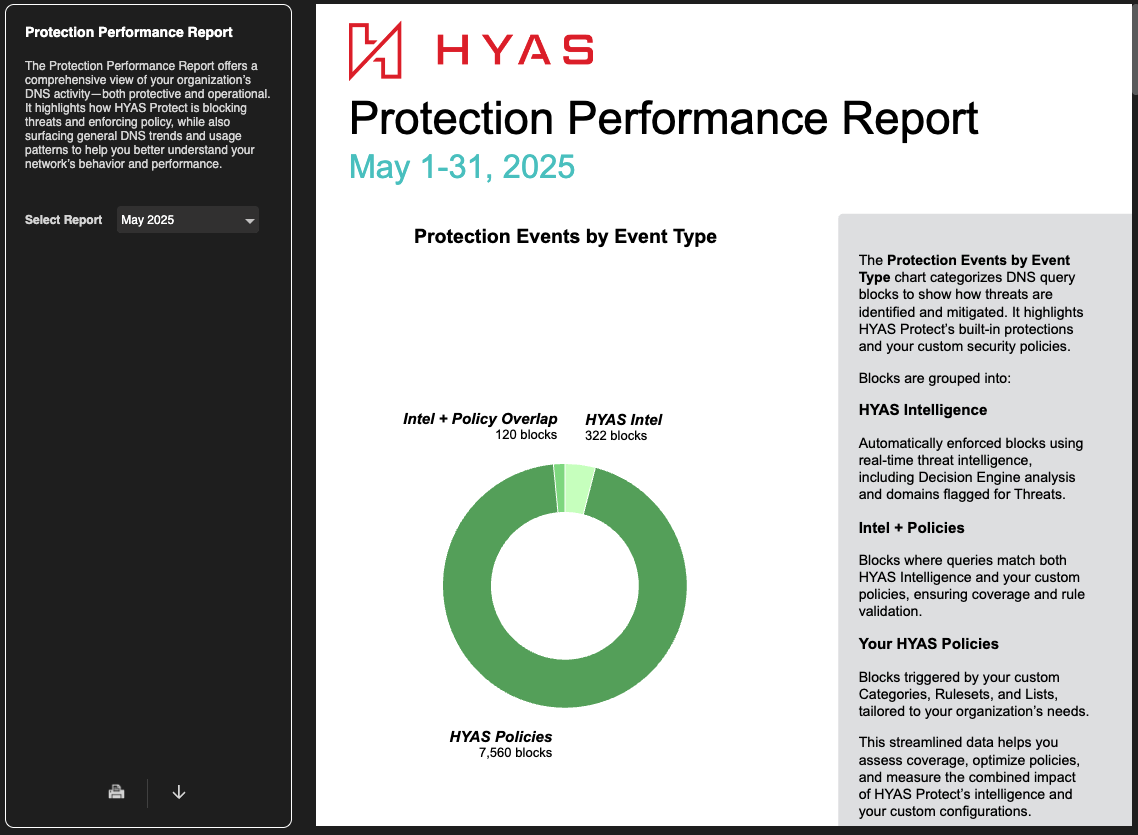Click the HYAS wordmark text

point(516,50)
